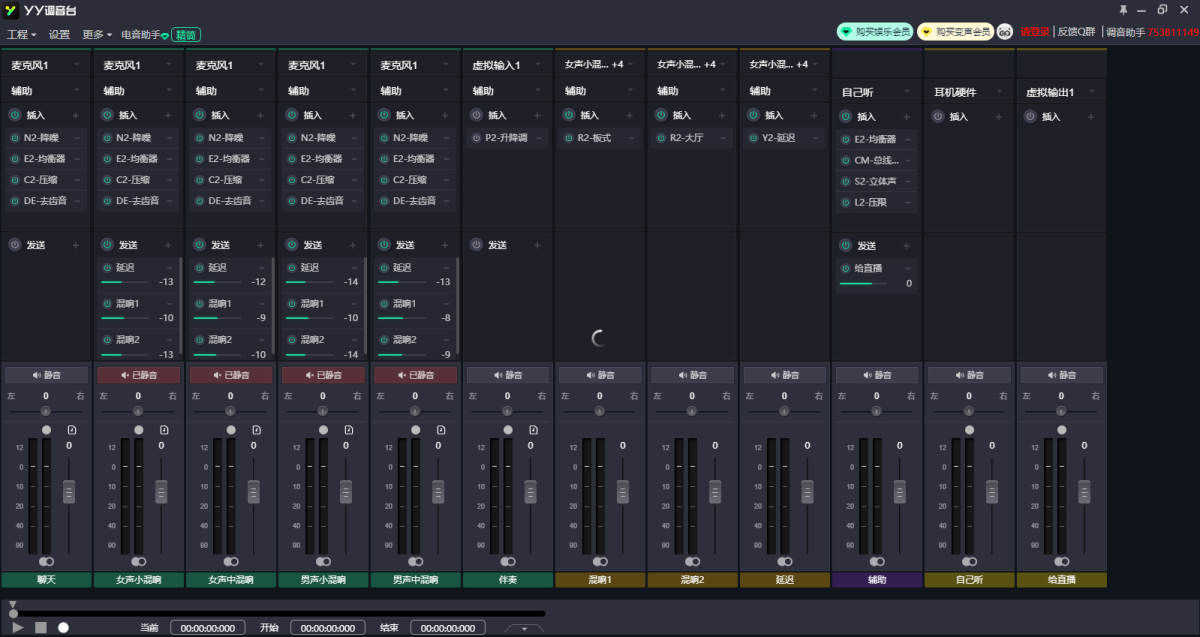
Task: Click the 购买娱乐会员 button
Action: pos(874,32)
